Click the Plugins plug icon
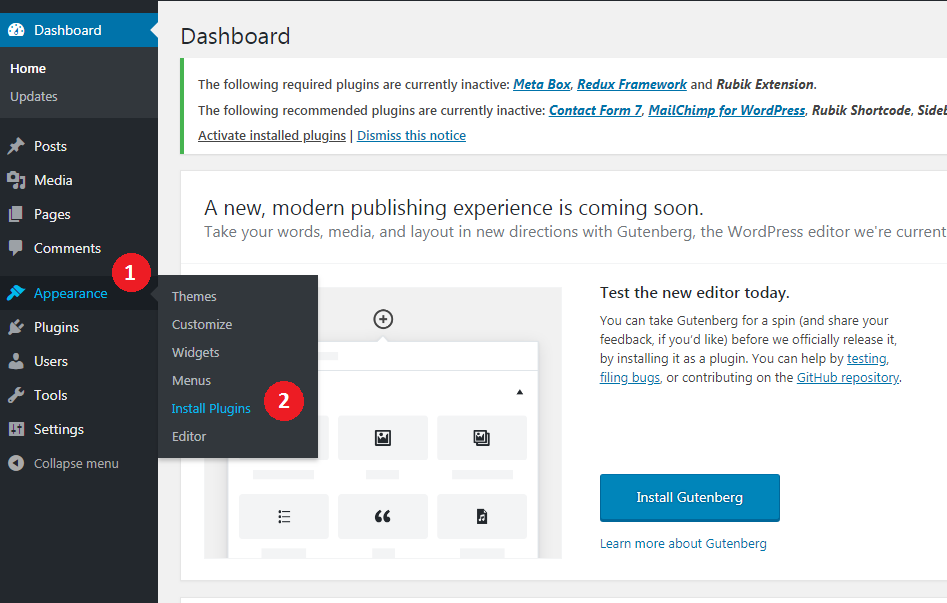The height and width of the screenshot is (603, 947). point(16,327)
